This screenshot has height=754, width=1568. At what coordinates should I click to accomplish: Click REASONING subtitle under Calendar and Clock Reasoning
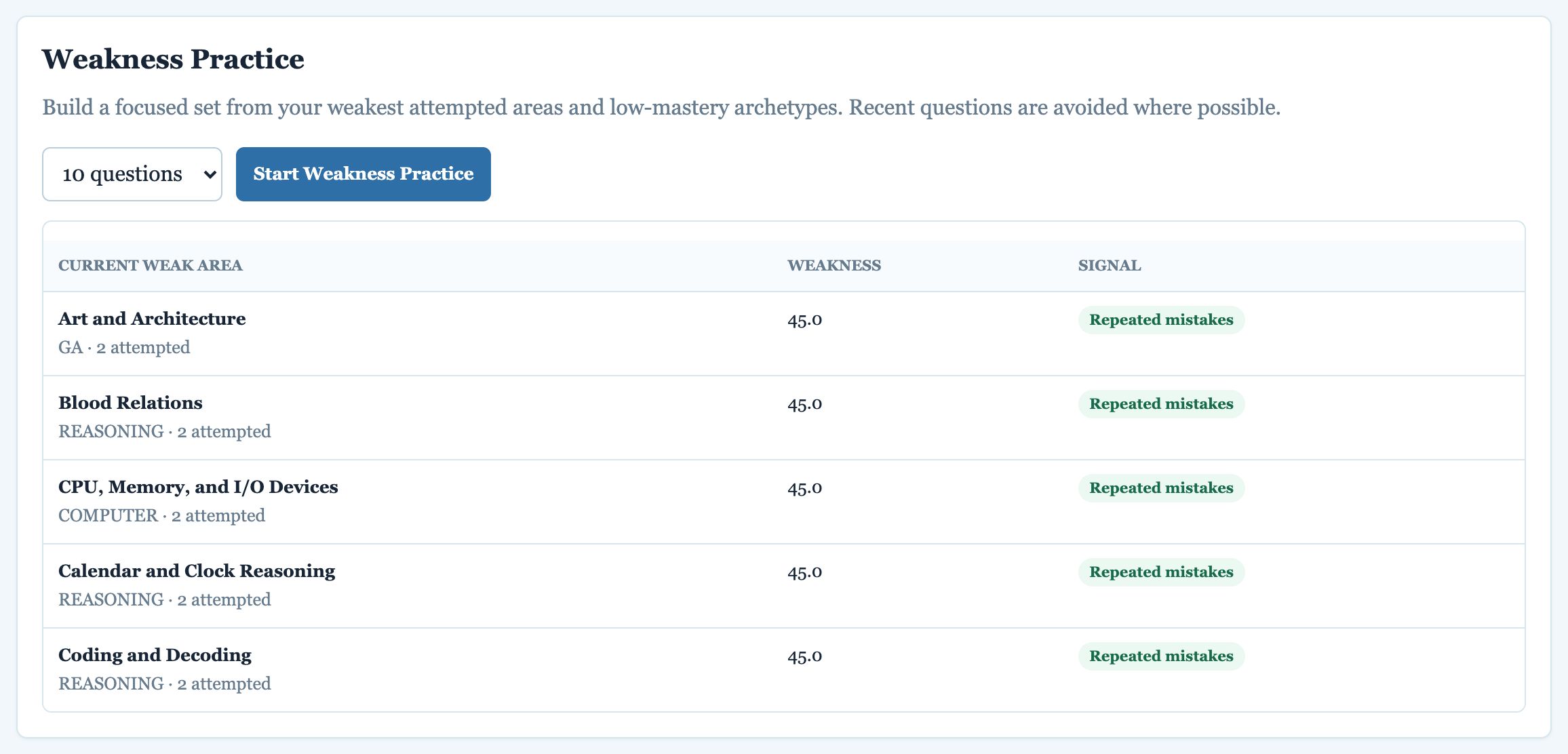coord(165,599)
